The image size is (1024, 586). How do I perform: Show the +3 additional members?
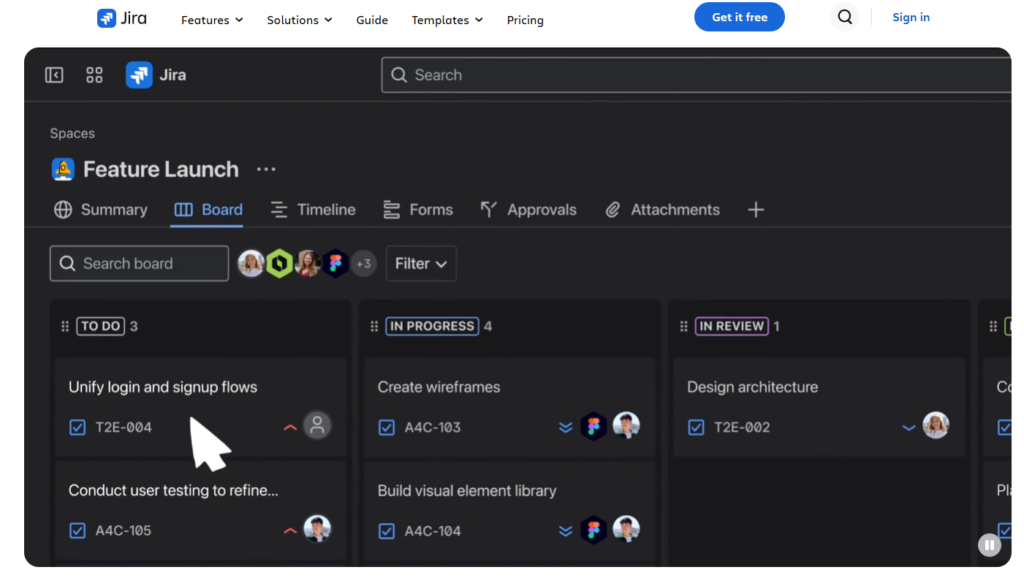click(x=364, y=263)
